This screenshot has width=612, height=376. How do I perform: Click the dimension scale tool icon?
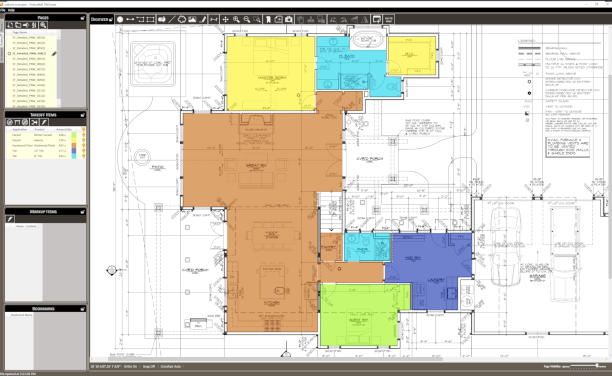coord(213,19)
